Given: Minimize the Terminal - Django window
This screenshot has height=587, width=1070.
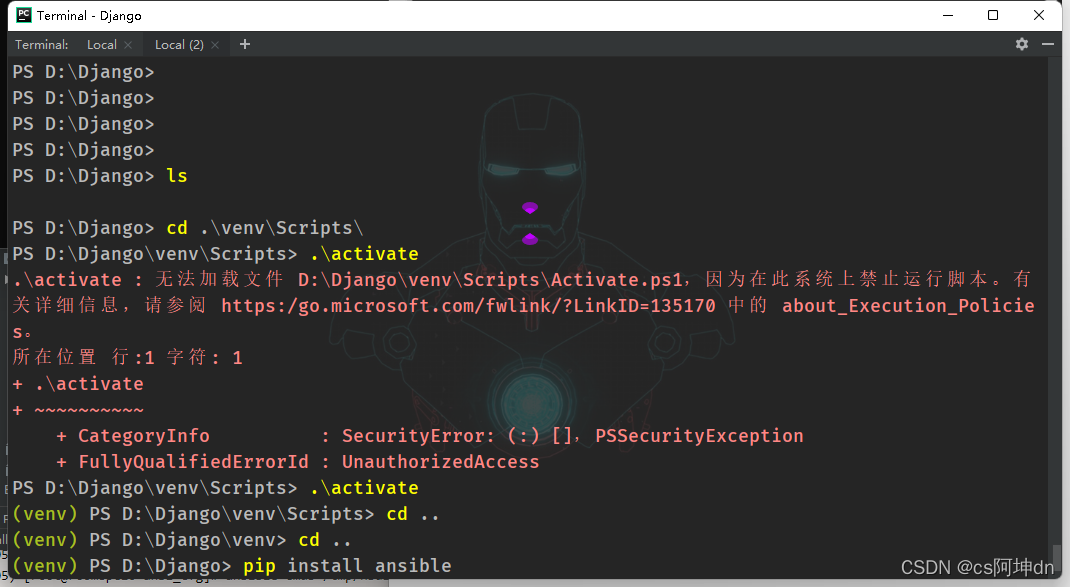Looking at the screenshot, I should tap(948, 15).
